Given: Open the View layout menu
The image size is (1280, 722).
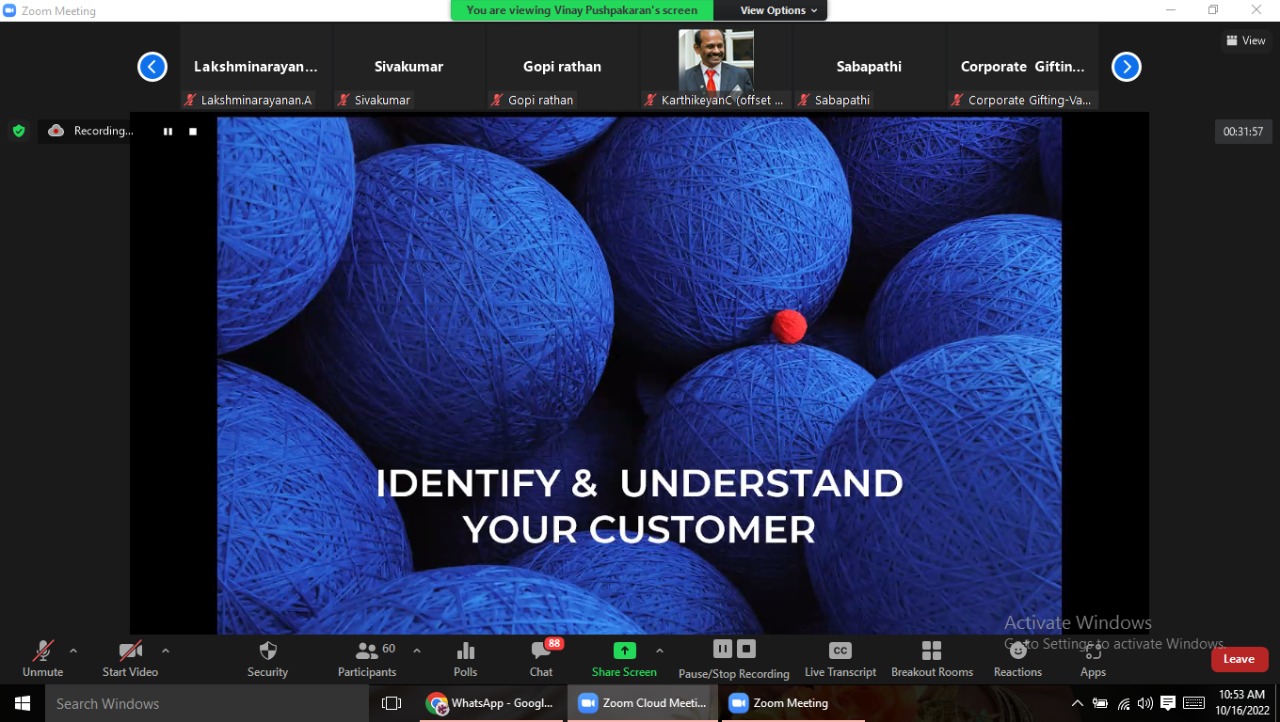Looking at the screenshot, I should (x=1246, y=41).
